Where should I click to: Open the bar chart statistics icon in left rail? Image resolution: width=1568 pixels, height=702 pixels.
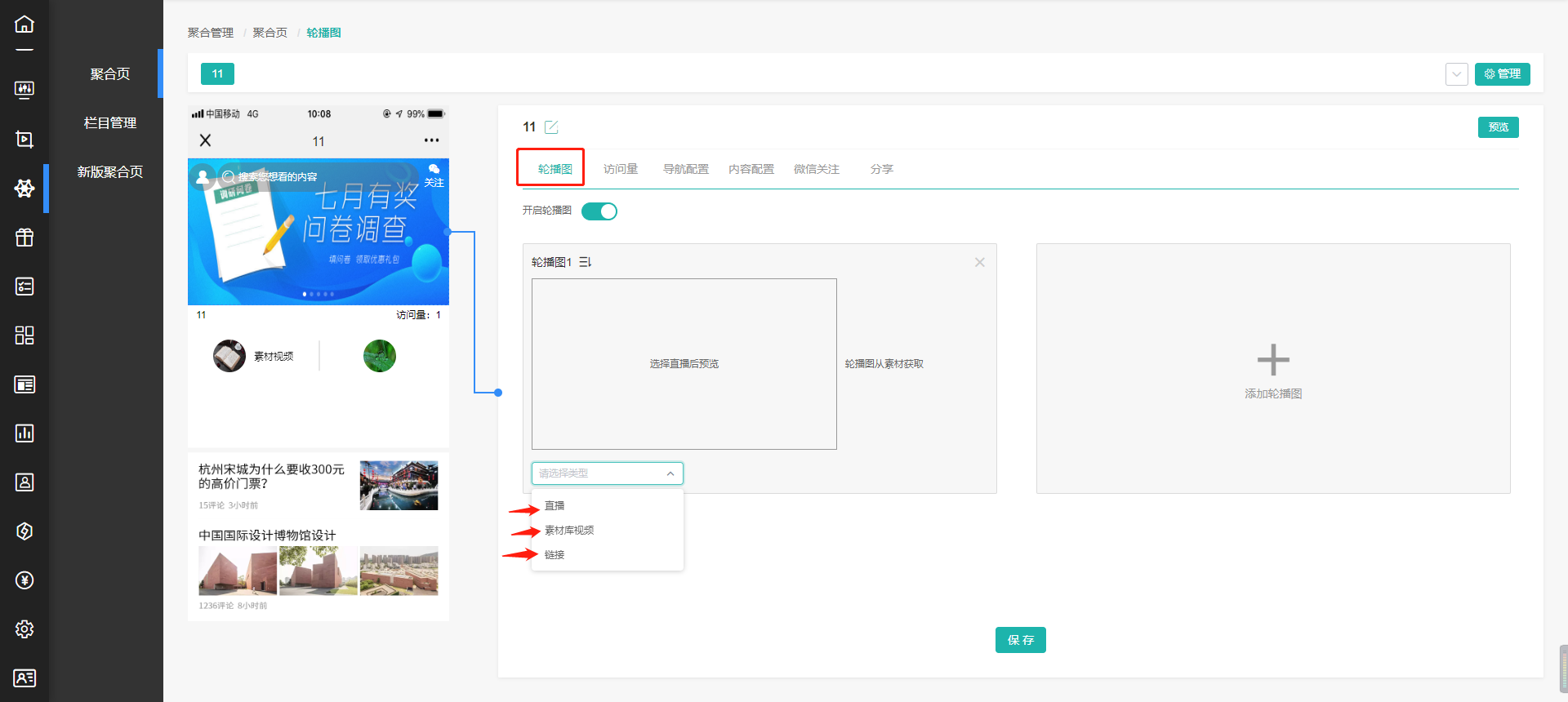(x=24, y=433)
